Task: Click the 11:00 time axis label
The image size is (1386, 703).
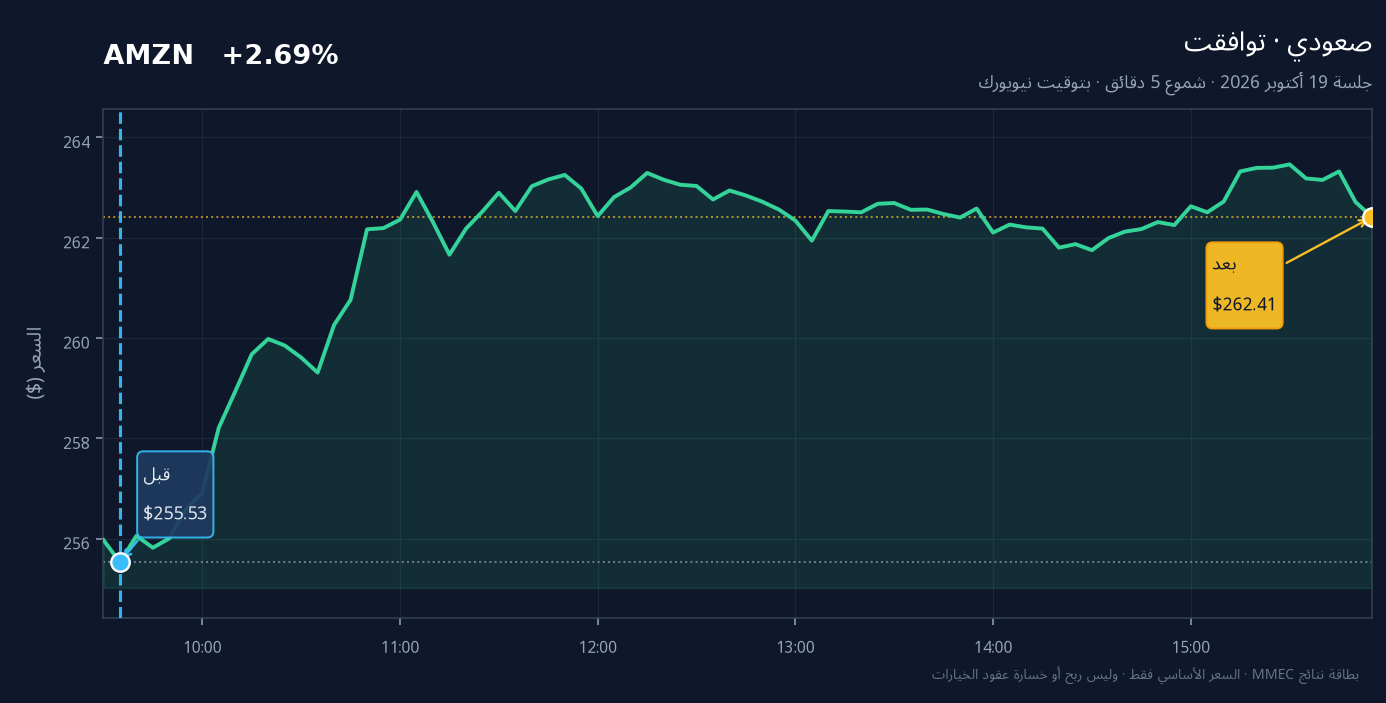Action: point(400,647)
